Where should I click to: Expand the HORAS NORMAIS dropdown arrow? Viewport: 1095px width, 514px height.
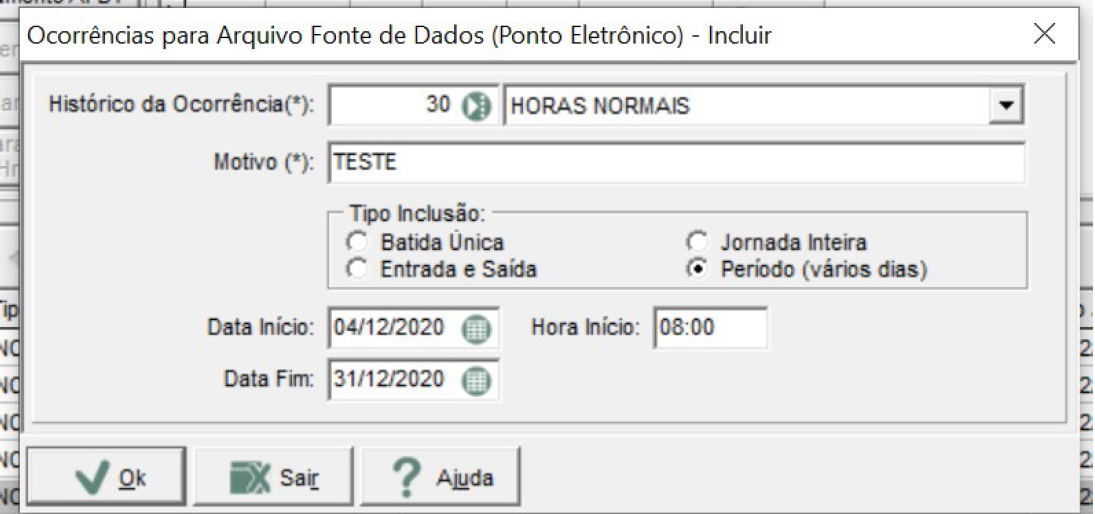coord(1006,107)
